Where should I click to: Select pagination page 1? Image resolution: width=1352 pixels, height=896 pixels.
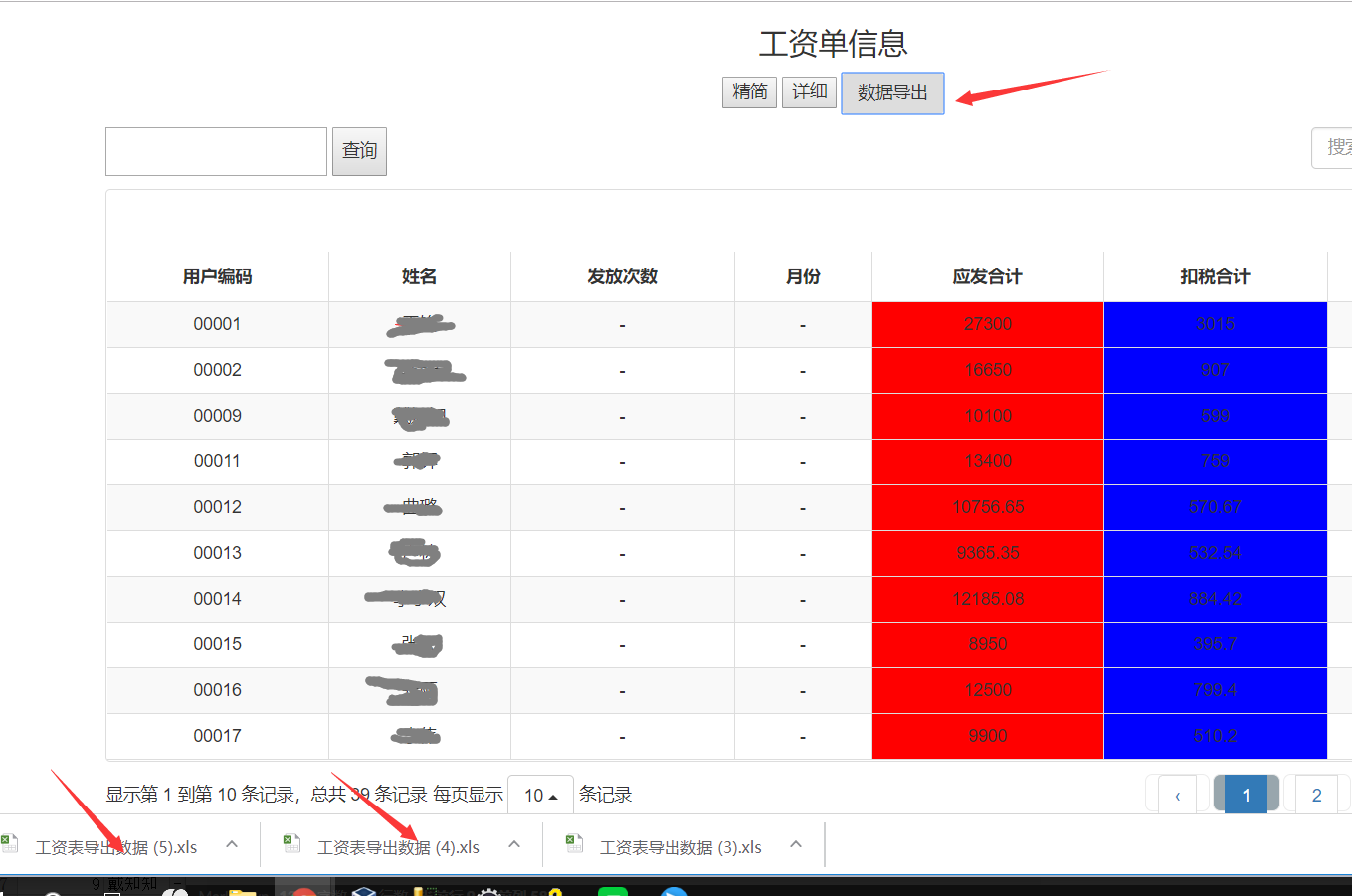1246,795
